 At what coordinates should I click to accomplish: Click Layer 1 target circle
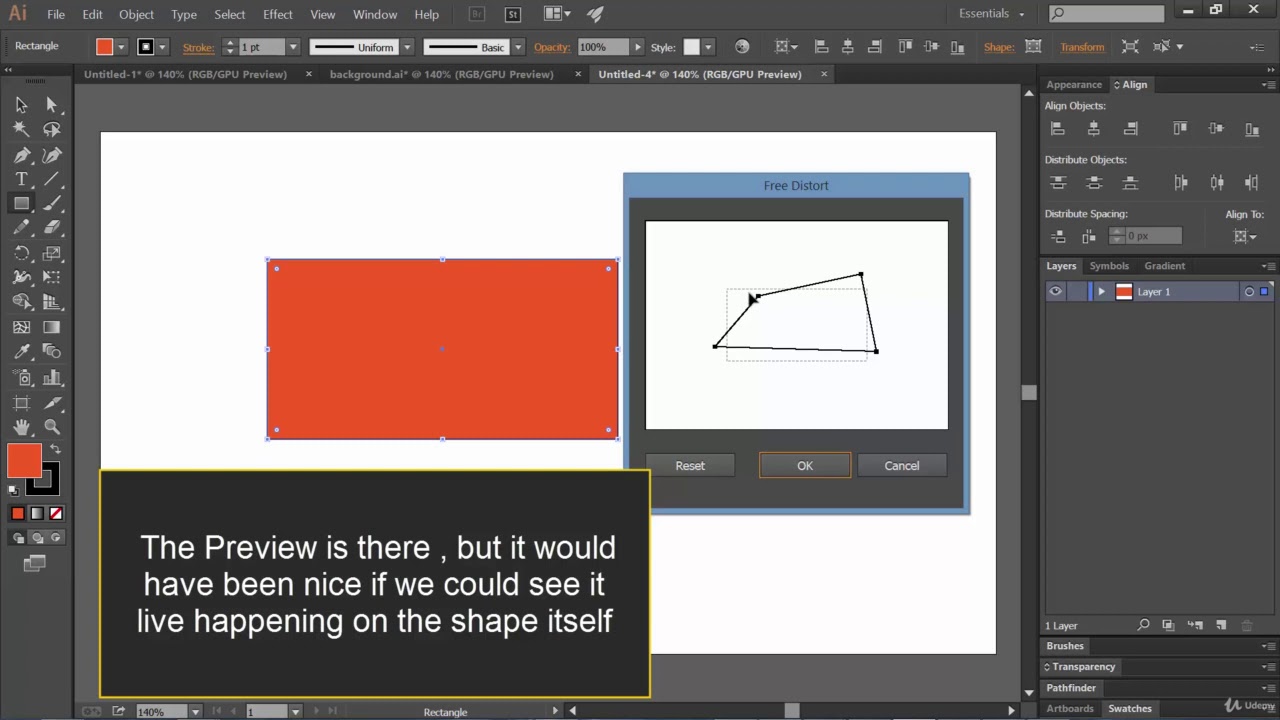(x=1249, y=292)
